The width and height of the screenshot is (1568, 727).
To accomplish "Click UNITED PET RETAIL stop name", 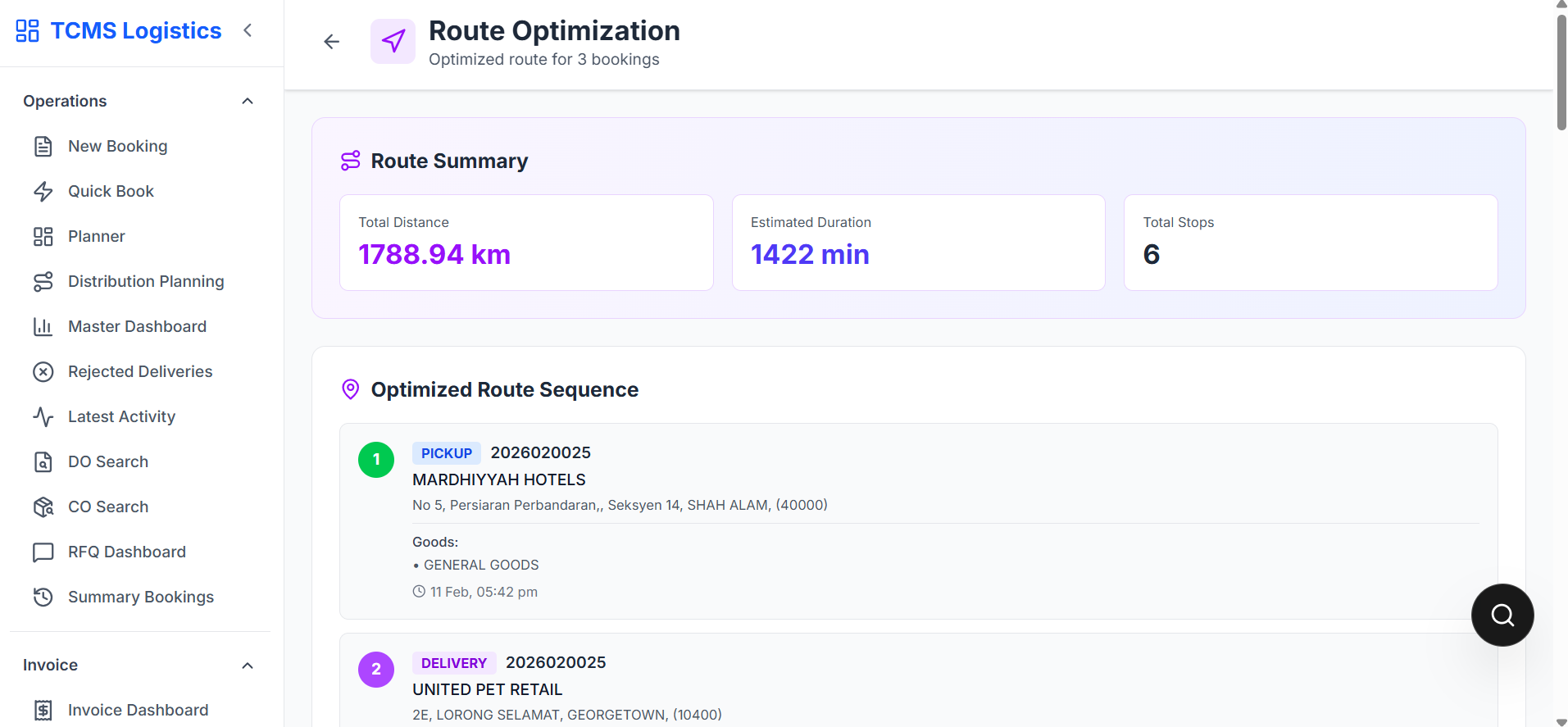I will (487, 689).
